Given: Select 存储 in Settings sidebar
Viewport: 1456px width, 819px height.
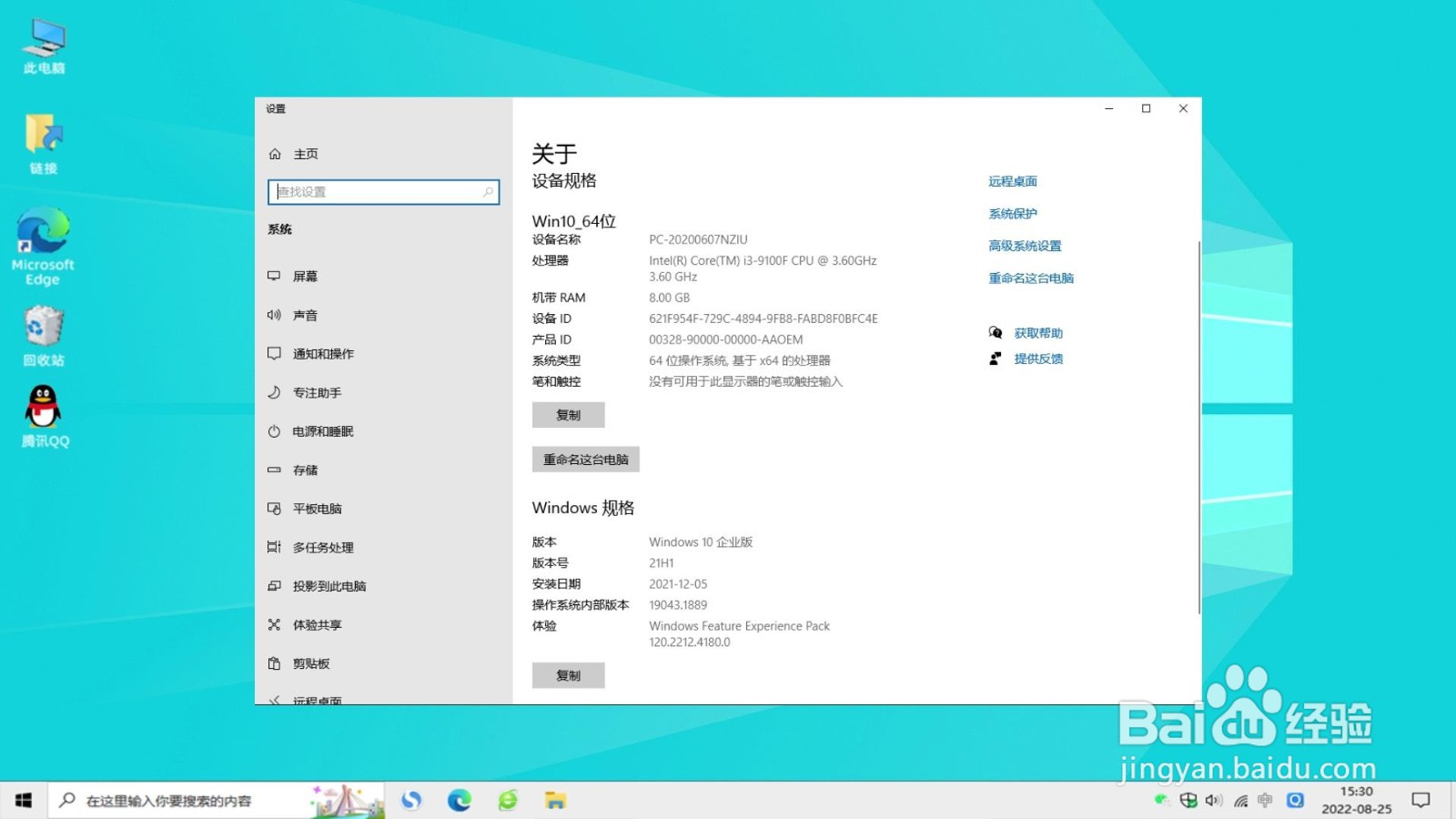Looking at the screenshot, I should (x=383, y=470).
